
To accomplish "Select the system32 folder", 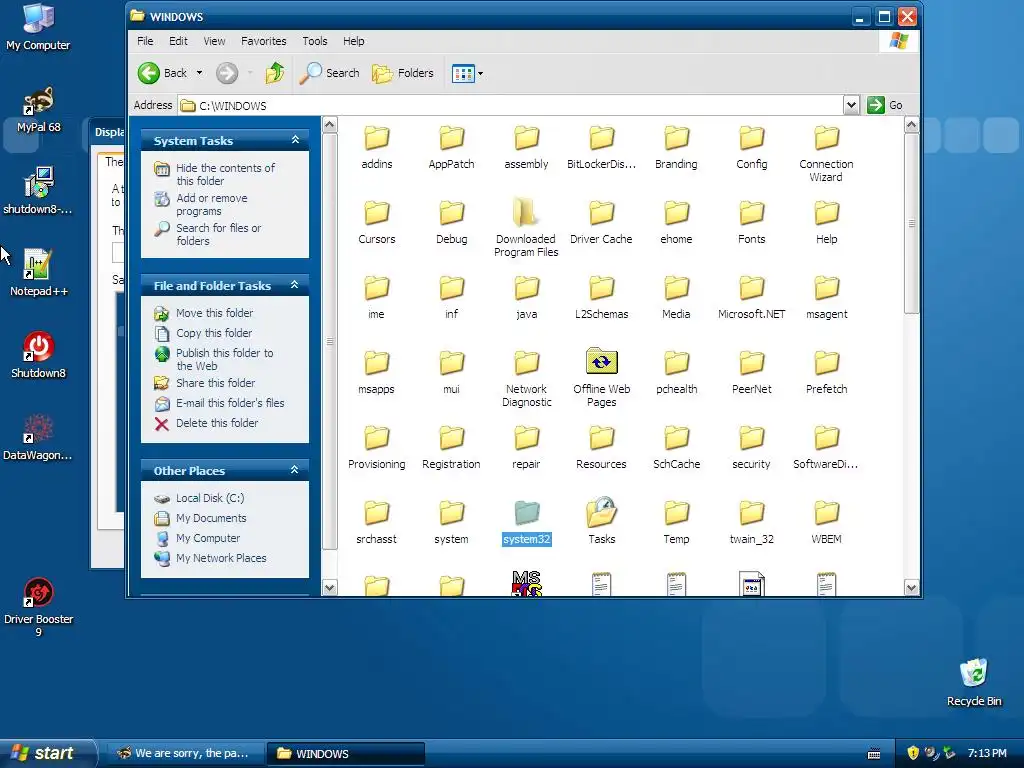I will pos(526,522).
